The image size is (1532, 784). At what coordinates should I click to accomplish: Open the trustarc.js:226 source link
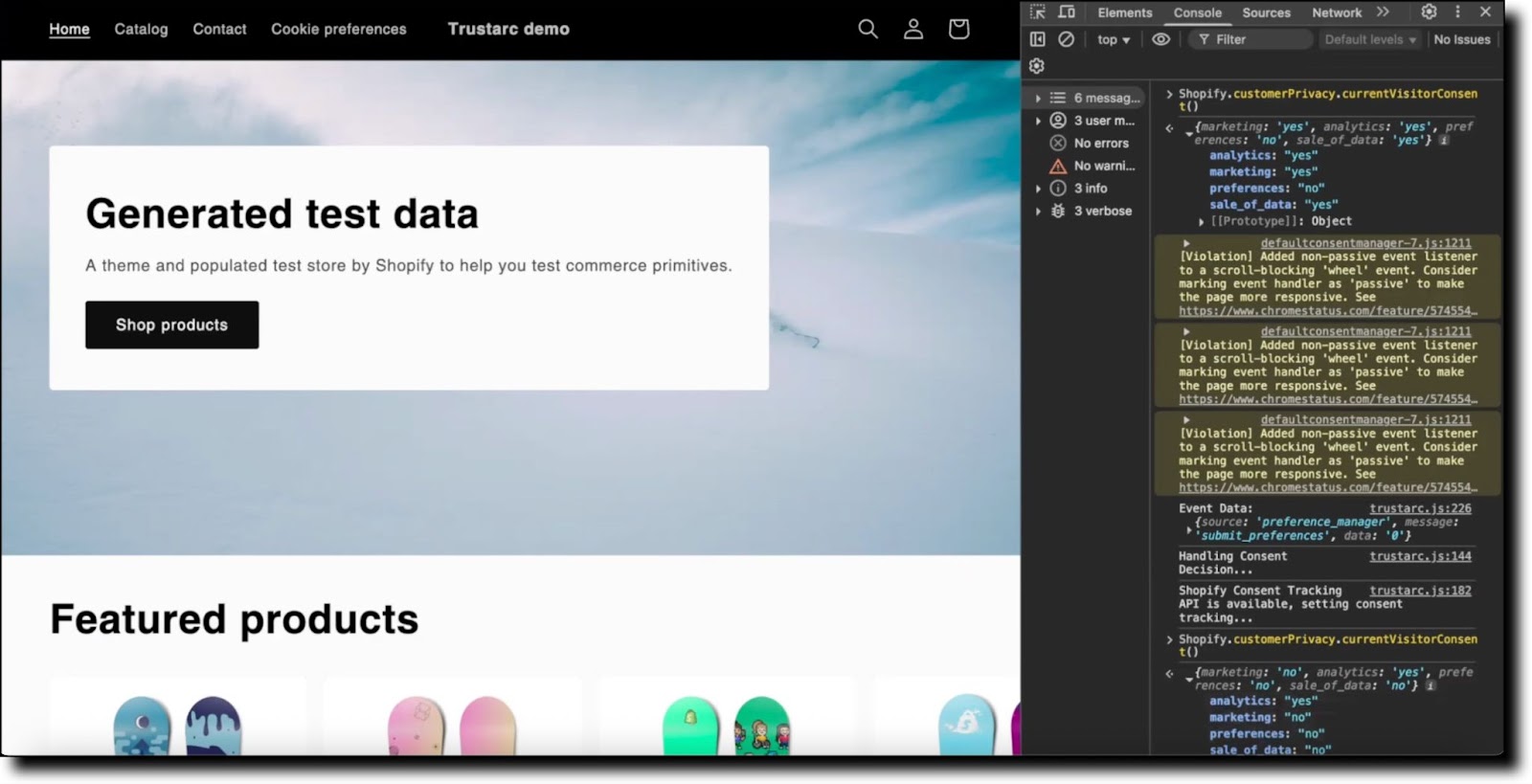pos(1420,508)
